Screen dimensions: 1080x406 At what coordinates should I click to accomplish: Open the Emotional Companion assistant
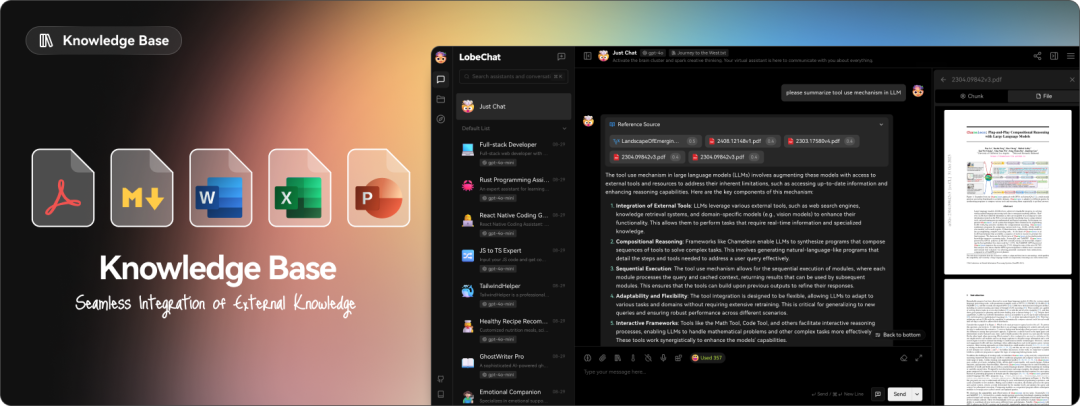coord(514,396)
